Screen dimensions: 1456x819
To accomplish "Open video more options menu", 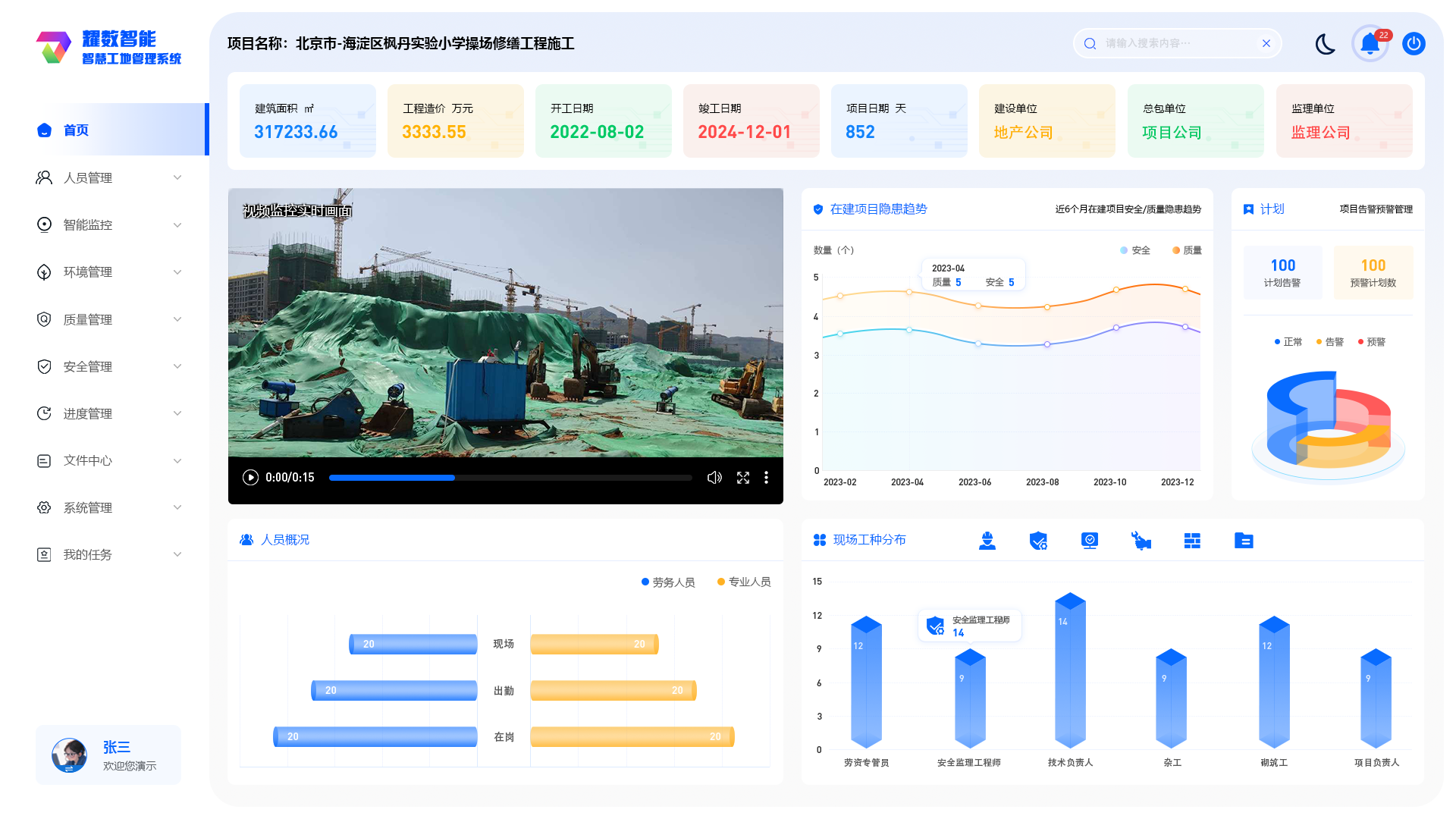I will [x=767, y=478].
